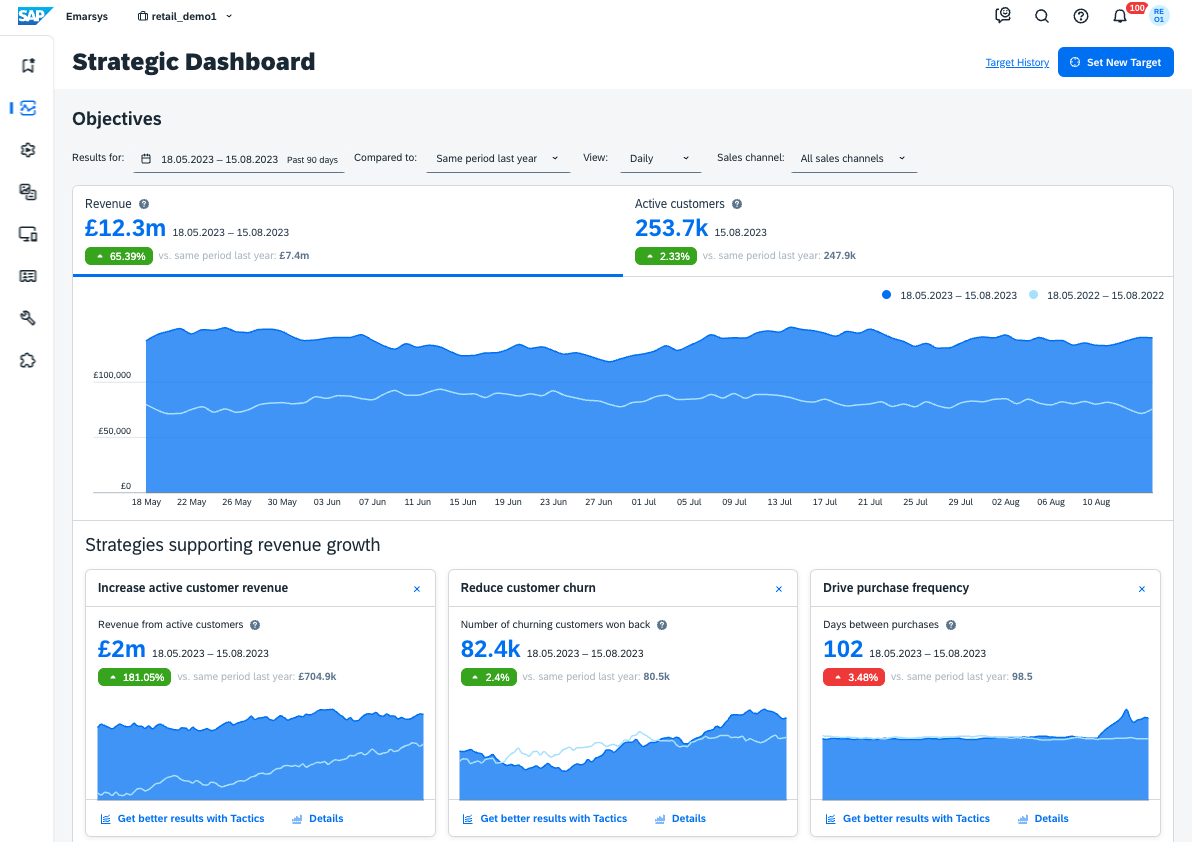
Task: Expand the 'All sales channels' dropdown
Action: (852, 159)
